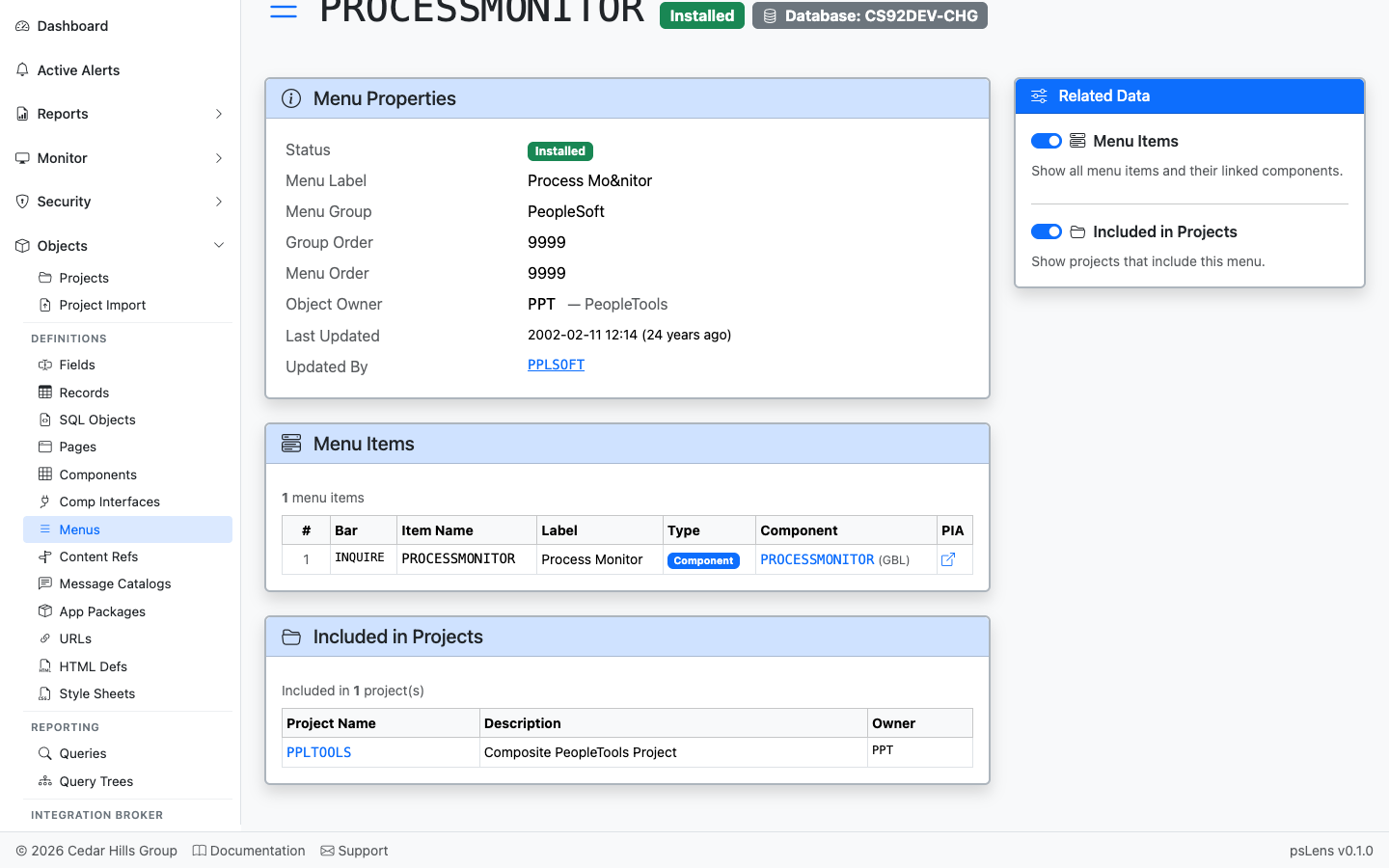The width and height of the screenshot is (1389, 868).
Task: Click the Related Data sliders icon
Action: tap(1039, 95)
